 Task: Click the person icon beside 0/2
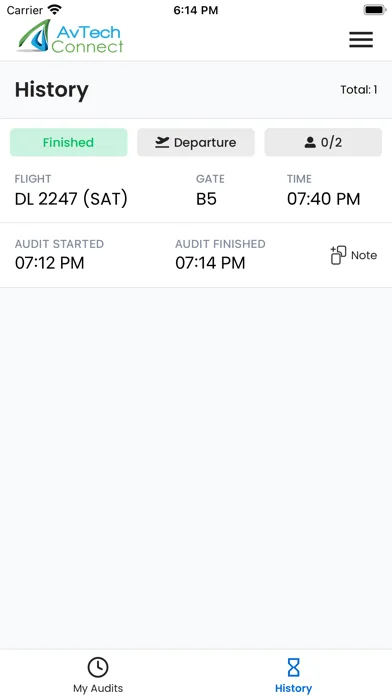click(x=310, y=142)
